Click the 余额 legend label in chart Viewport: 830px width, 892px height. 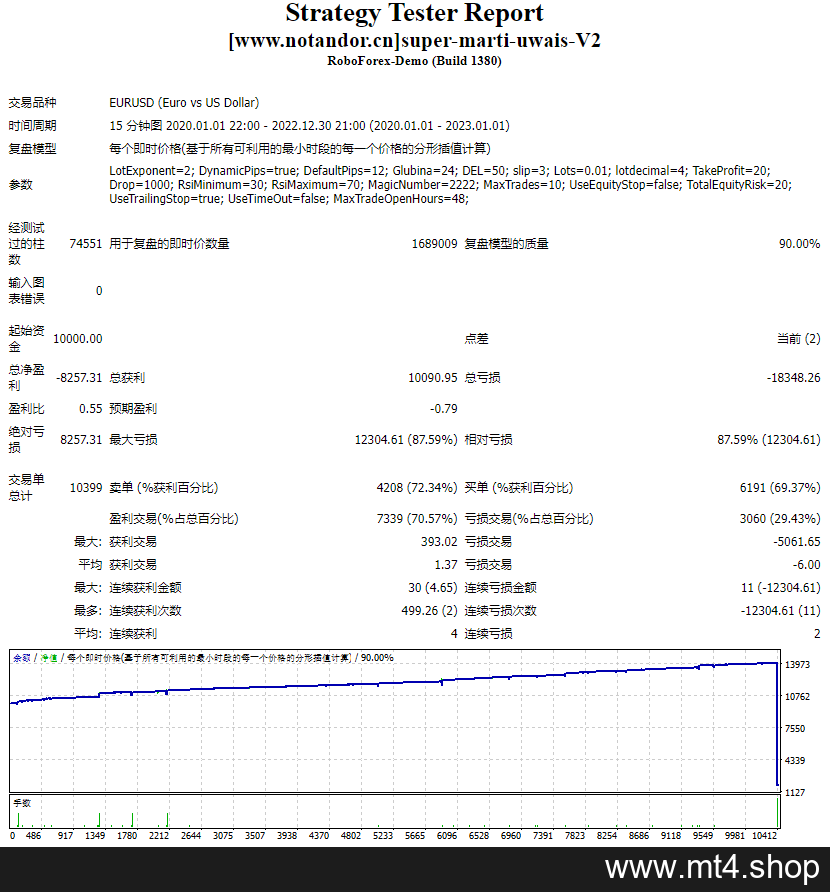coord(22,658)
